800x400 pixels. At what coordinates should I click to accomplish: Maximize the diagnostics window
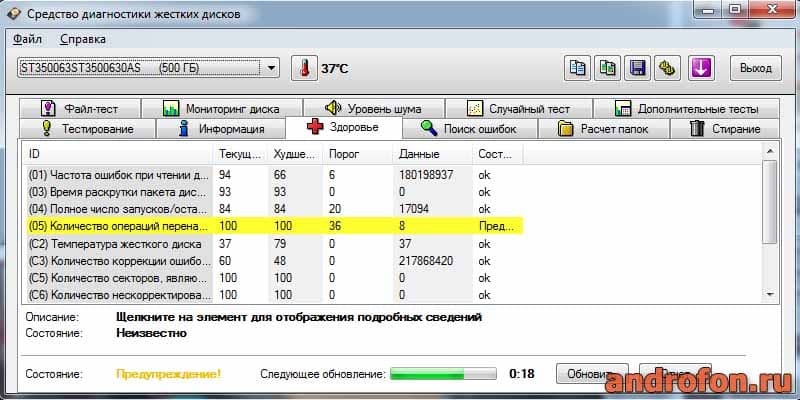[735, 9]
